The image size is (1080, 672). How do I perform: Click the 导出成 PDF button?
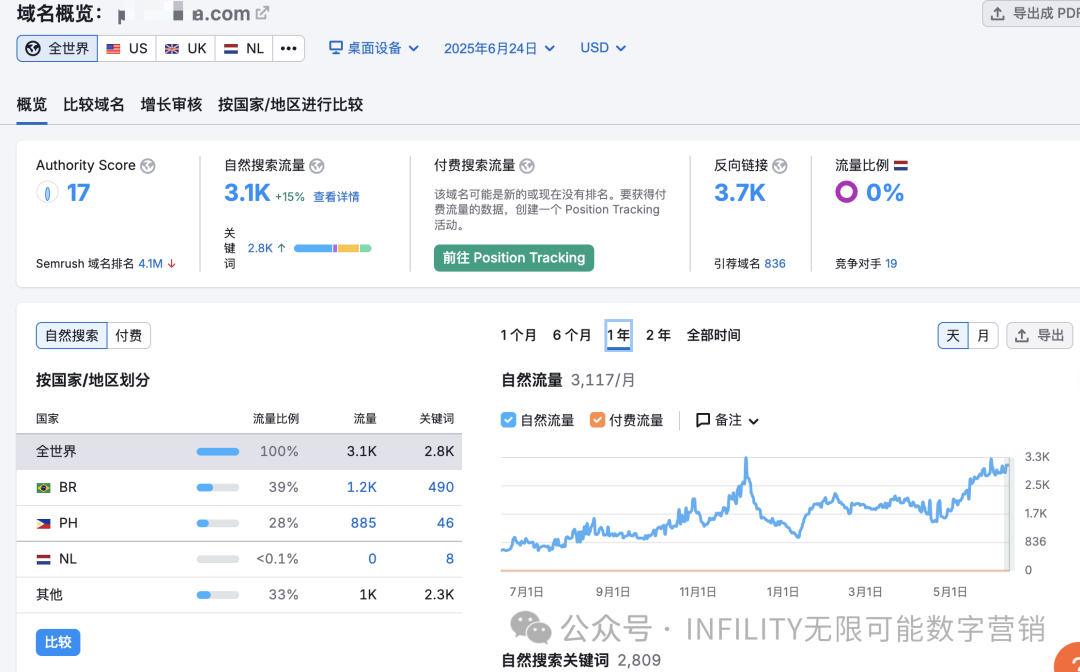pos(1031,13)
